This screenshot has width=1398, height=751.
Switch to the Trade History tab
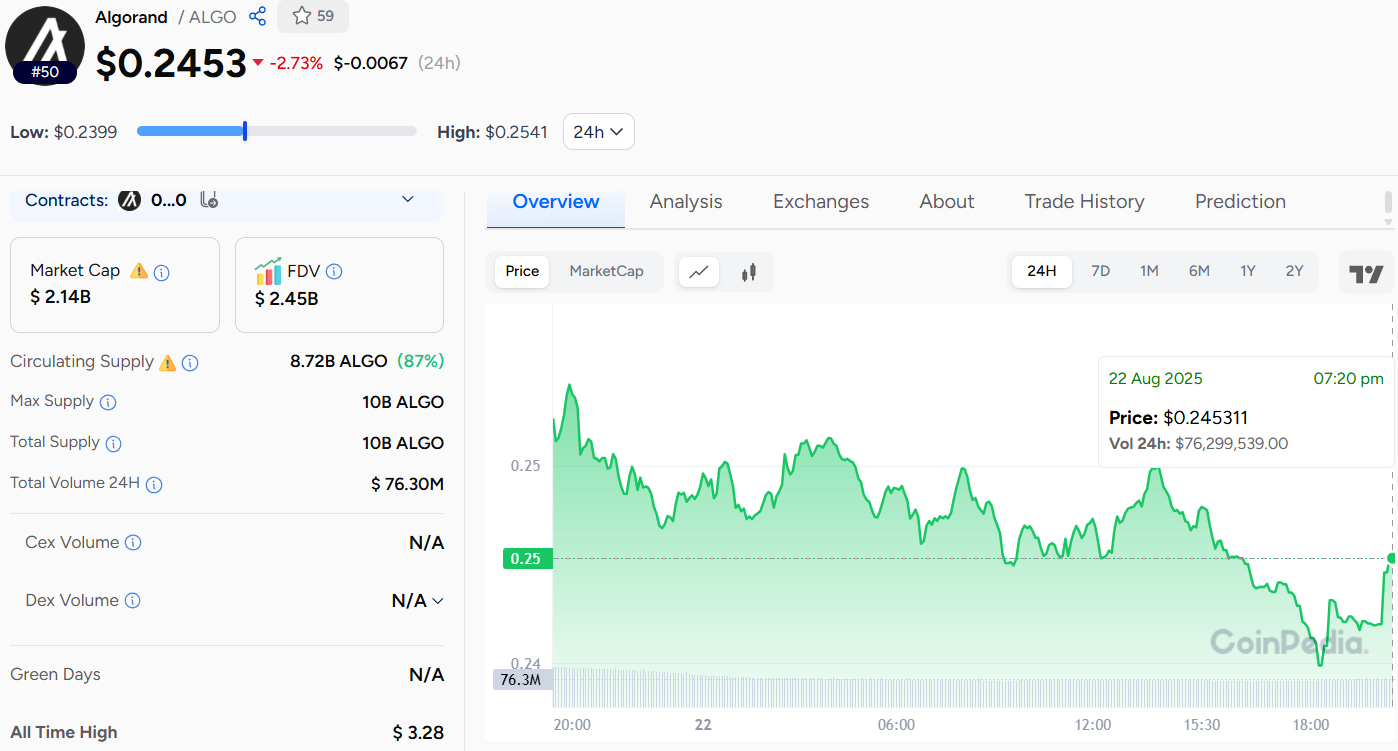tap(1084, 201)
